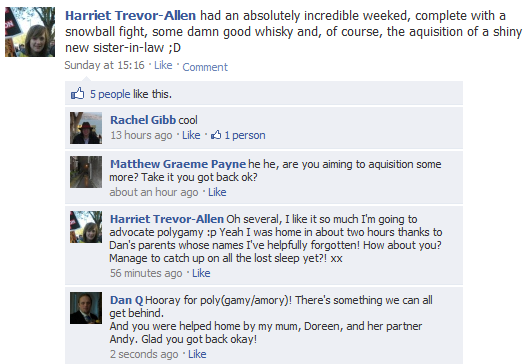530x364 pixels.
Task: Like Matthew Graeme Payne's comment
Action: coord(217,192)
